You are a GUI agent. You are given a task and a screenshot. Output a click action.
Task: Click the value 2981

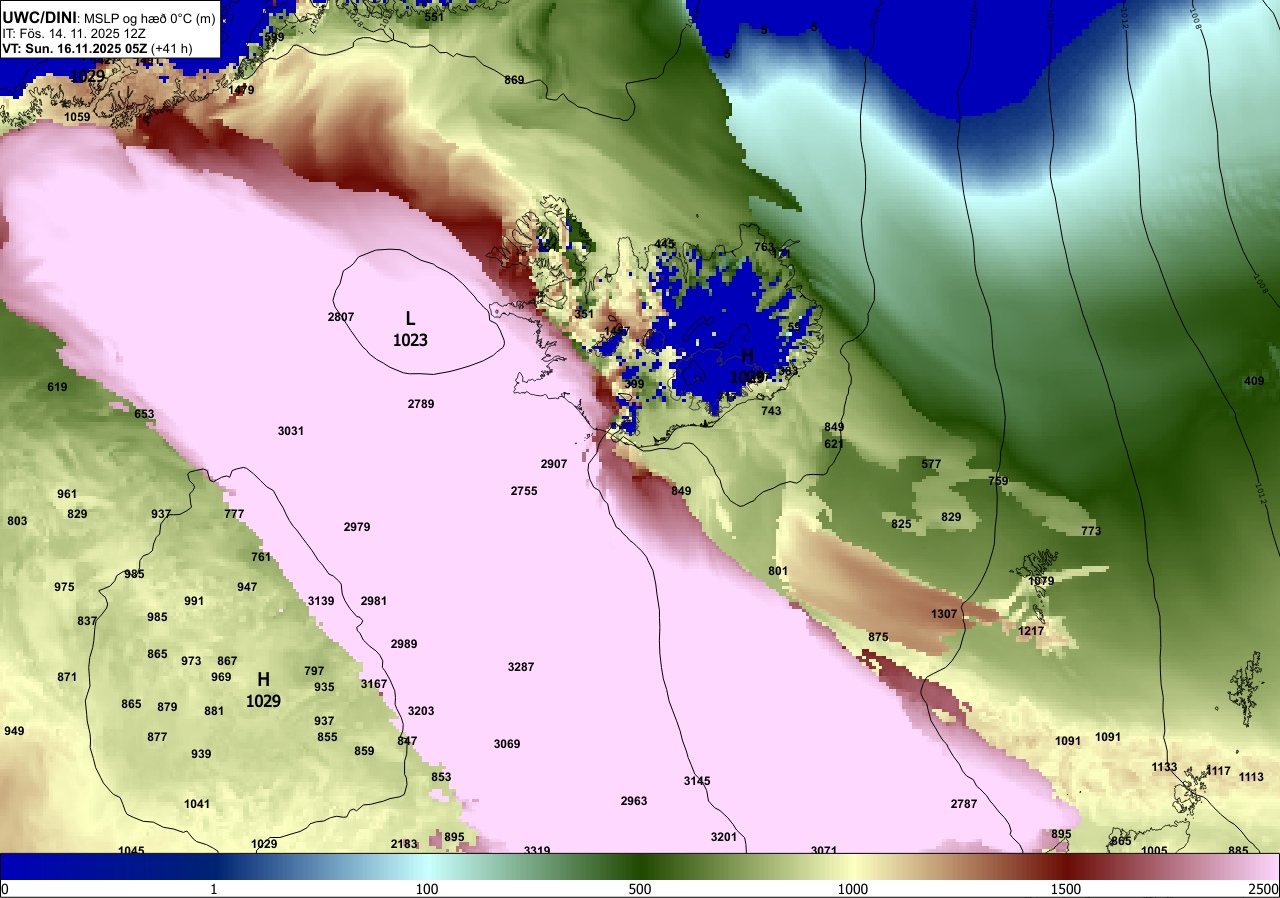point(374,601)
